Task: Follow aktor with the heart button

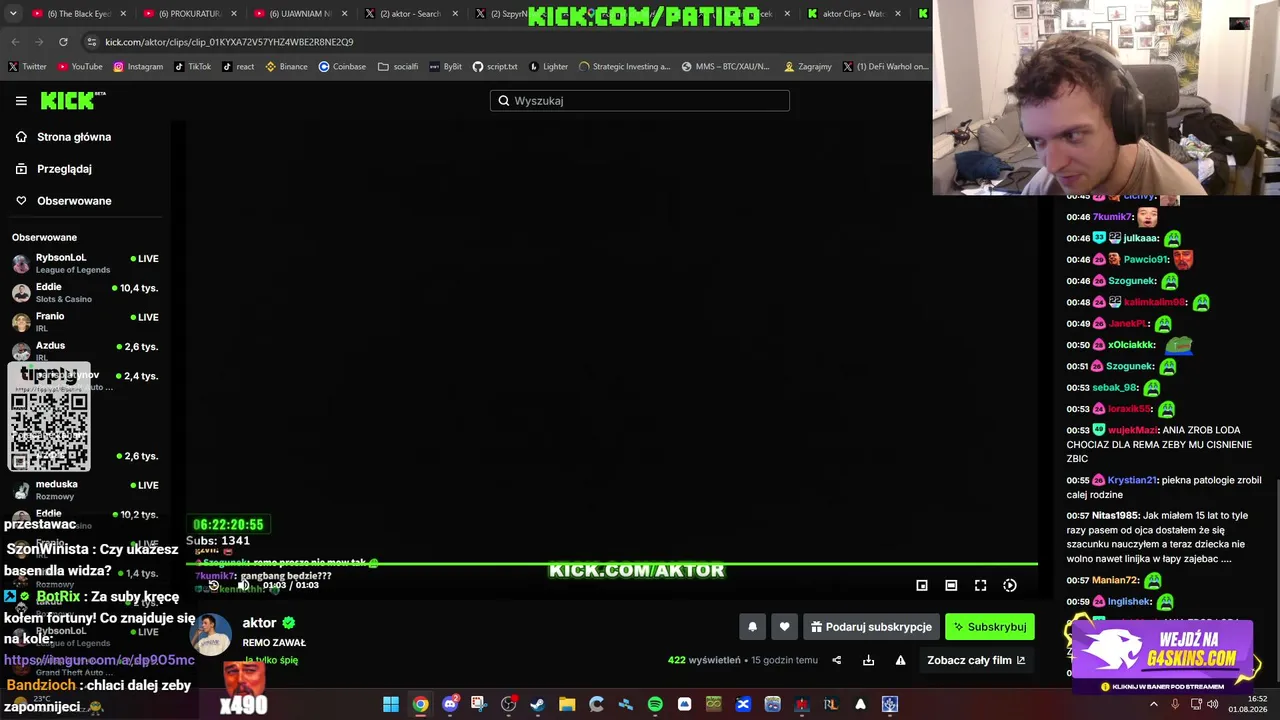Action: pos(784,627)
